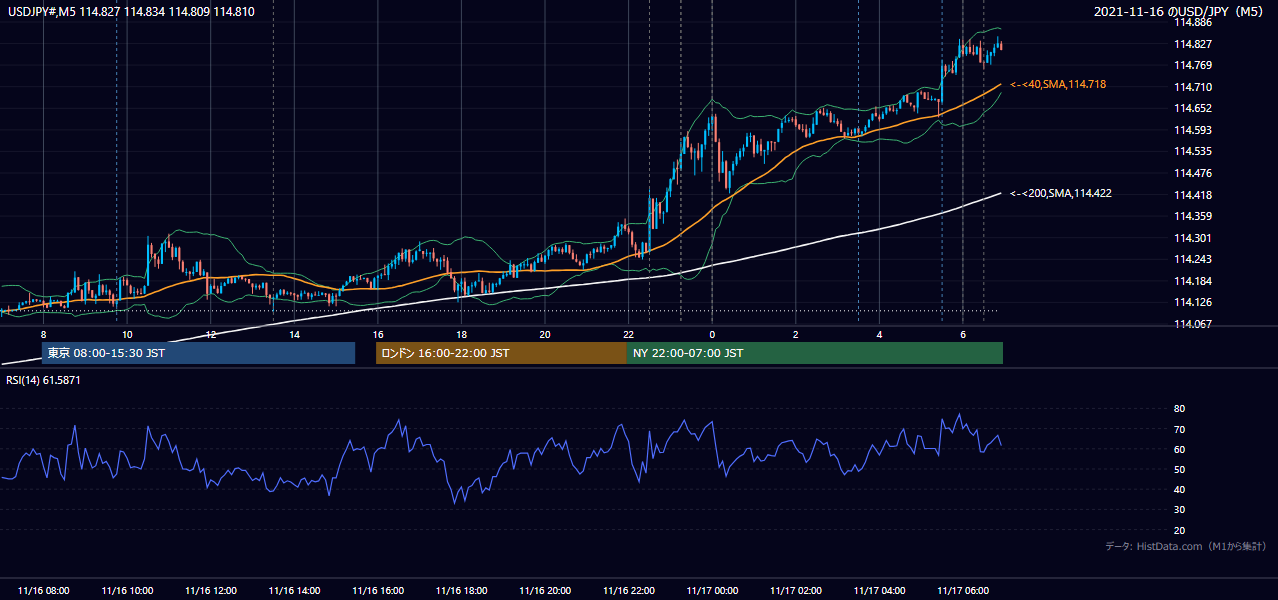This screenshot has height=600, width=1278.
Task: Click the chart title 2021-11-16 USD/JPY (M5)
Action: pyautogui.click(x=1180, y=12)
